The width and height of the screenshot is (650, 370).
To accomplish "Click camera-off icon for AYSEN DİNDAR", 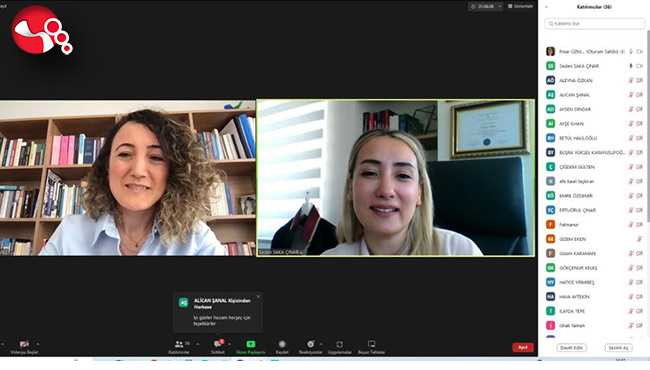I will pyautogui.click(x=639, y=109).
